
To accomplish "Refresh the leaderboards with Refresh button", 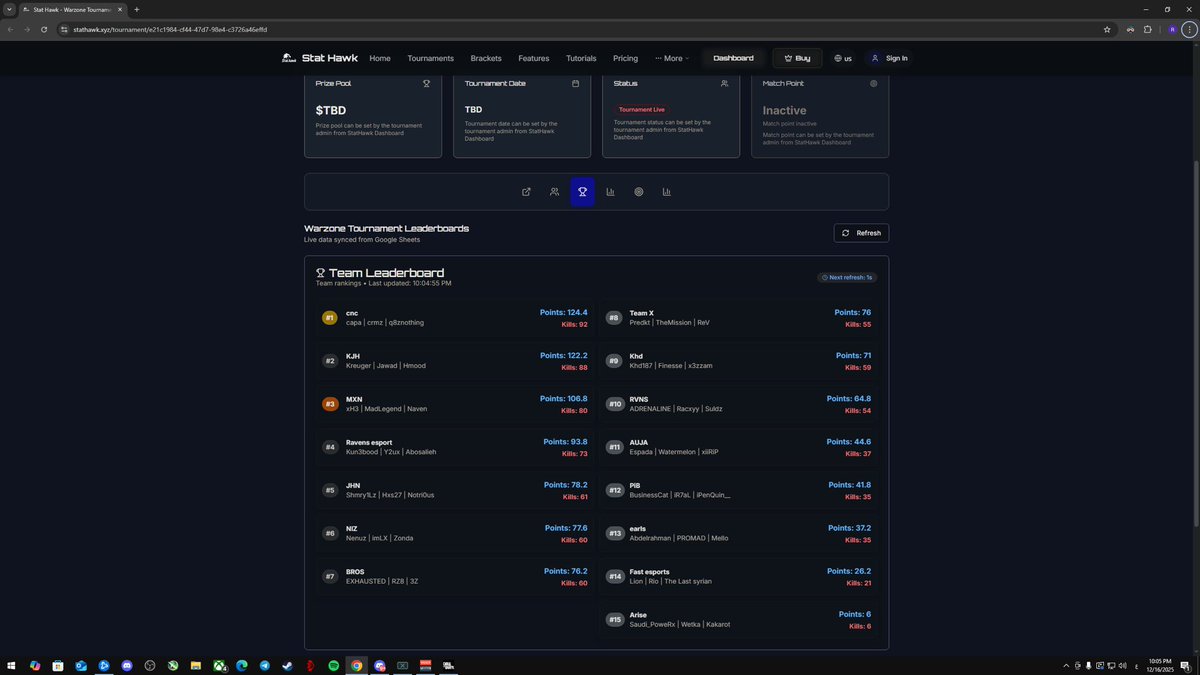I will (861, 233).
